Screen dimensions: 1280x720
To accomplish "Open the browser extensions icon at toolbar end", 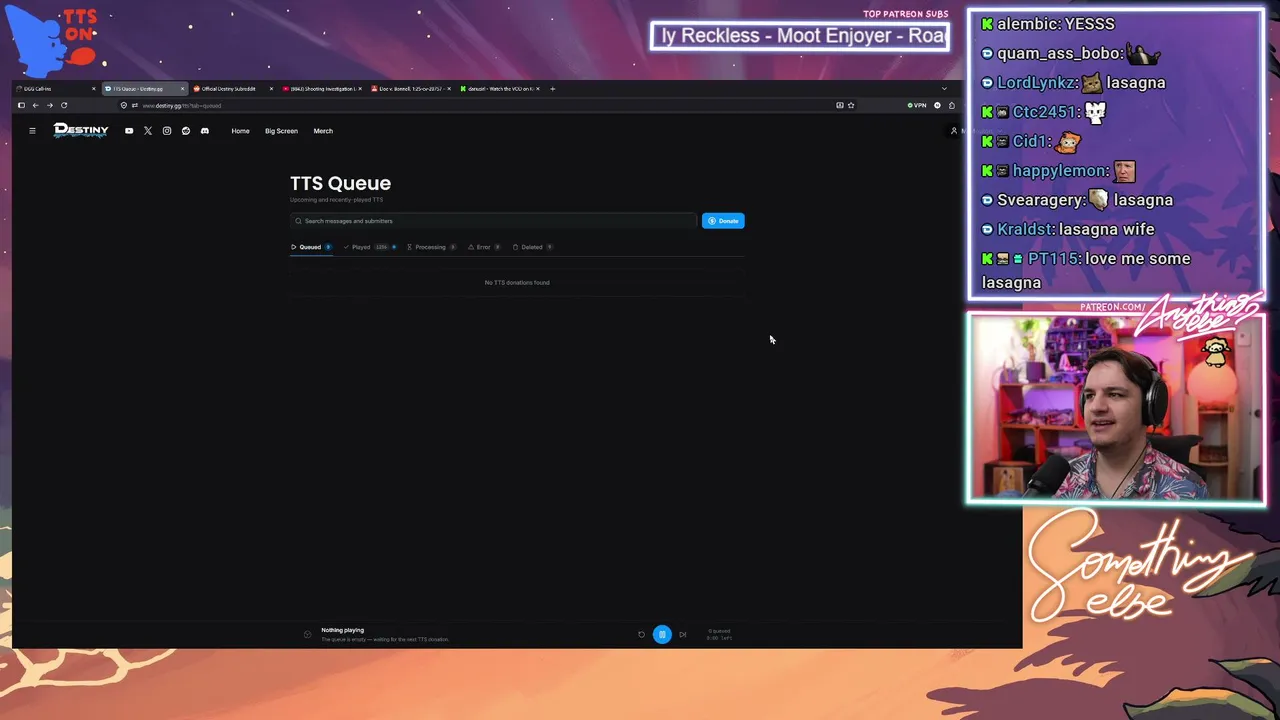I will (x=951, y=105).
